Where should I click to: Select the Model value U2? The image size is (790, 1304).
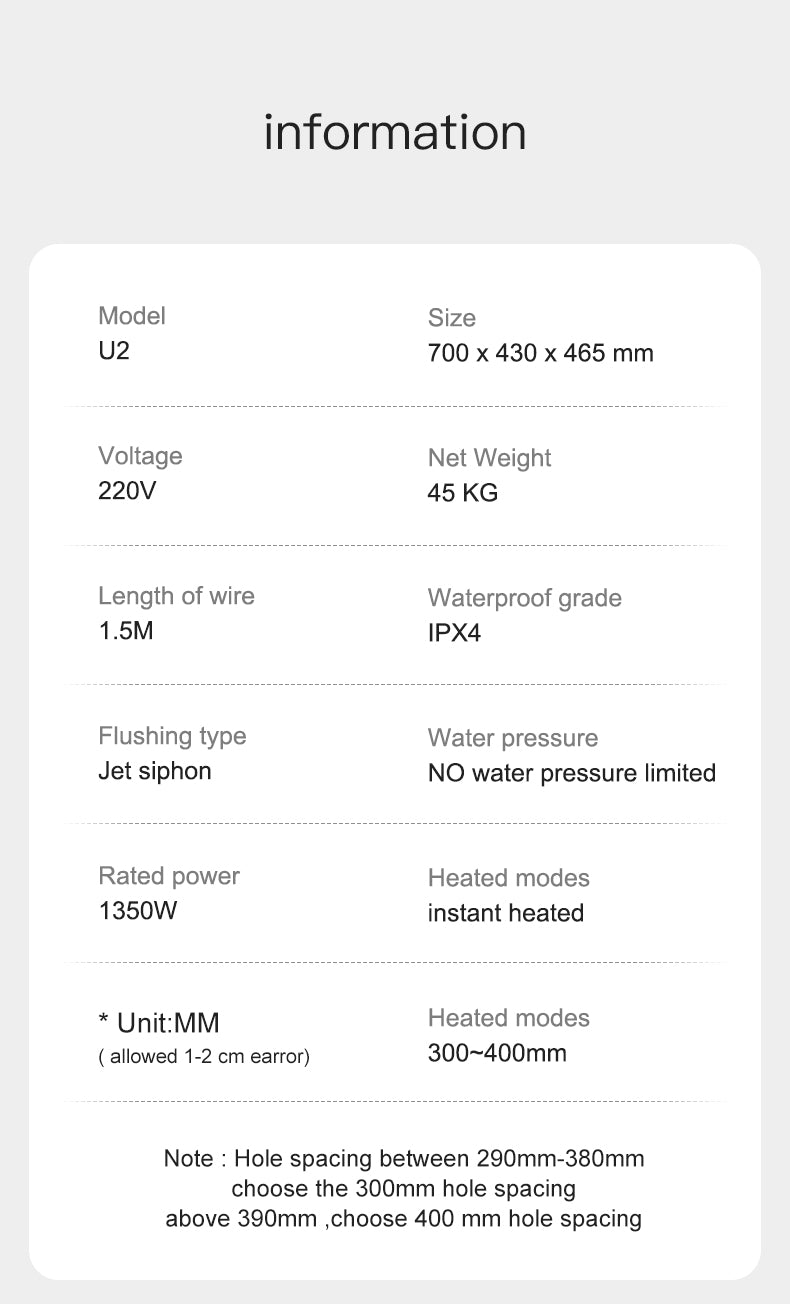click(114, 351)
